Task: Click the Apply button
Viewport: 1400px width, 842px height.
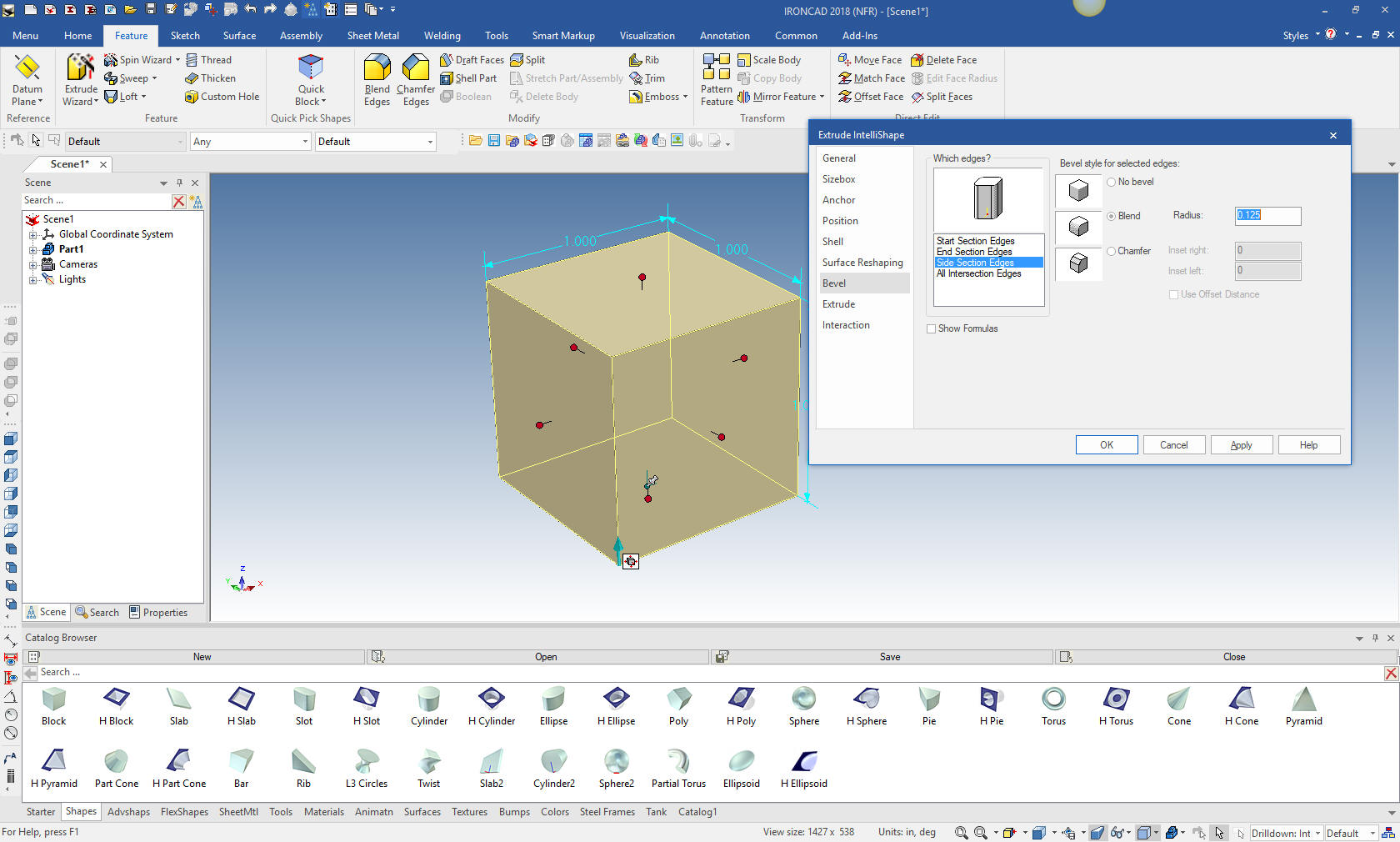Action: coord(1241,445)
